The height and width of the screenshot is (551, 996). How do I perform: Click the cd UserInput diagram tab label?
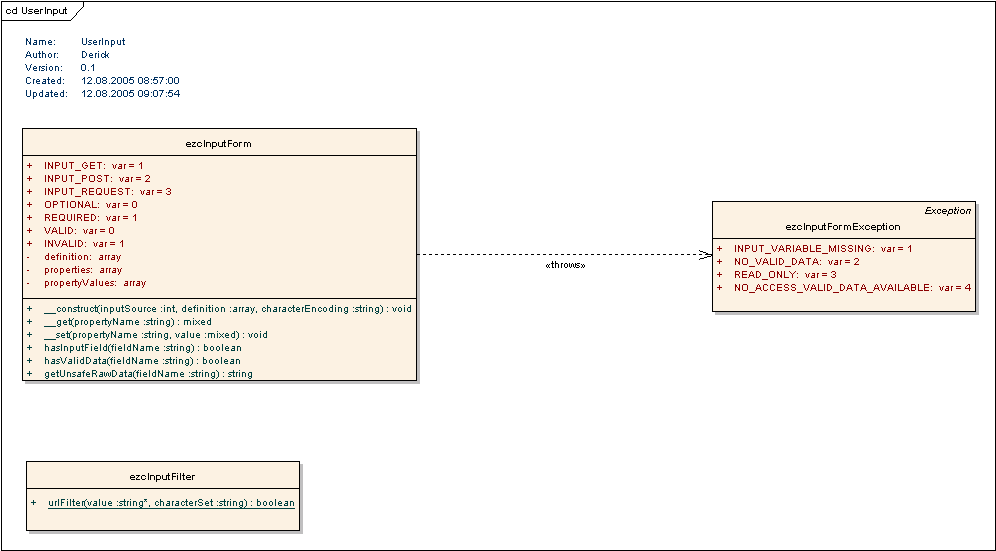(x=38, y=9)
